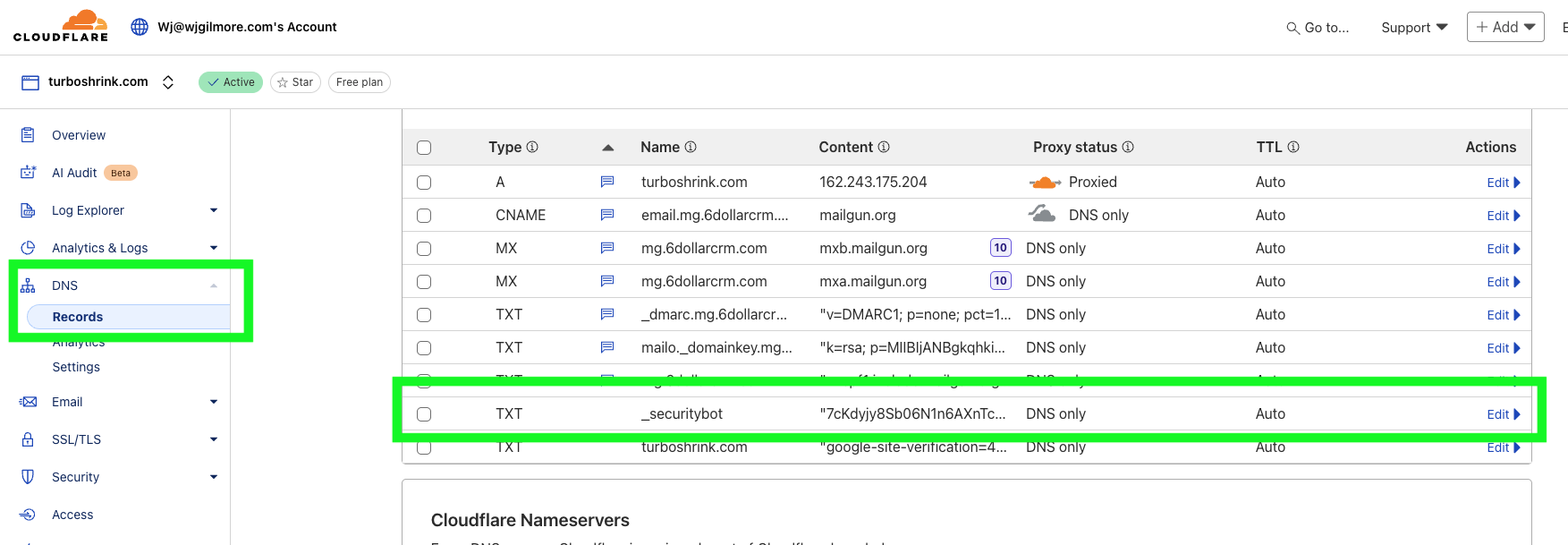Screen dimensions: 1568x545
Task: Open the Overview page
Action: (79, 135)
